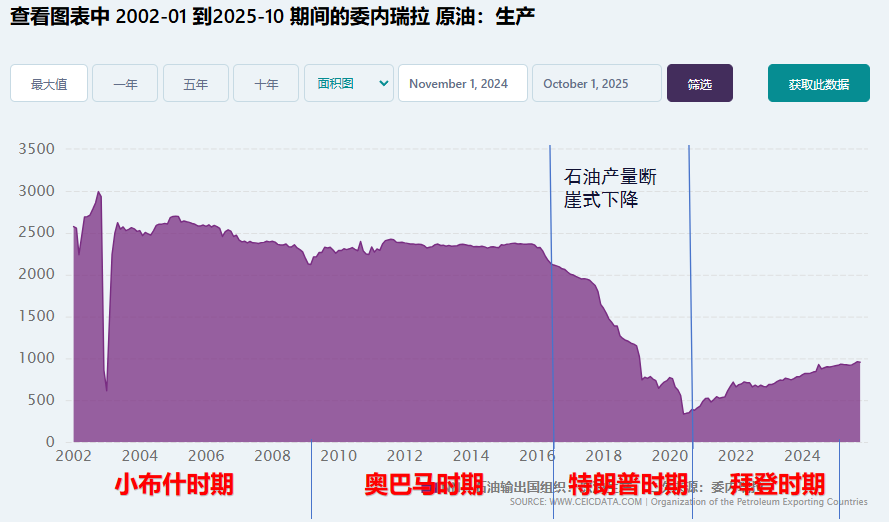Select the 最大值 time range button

(49, 84)
